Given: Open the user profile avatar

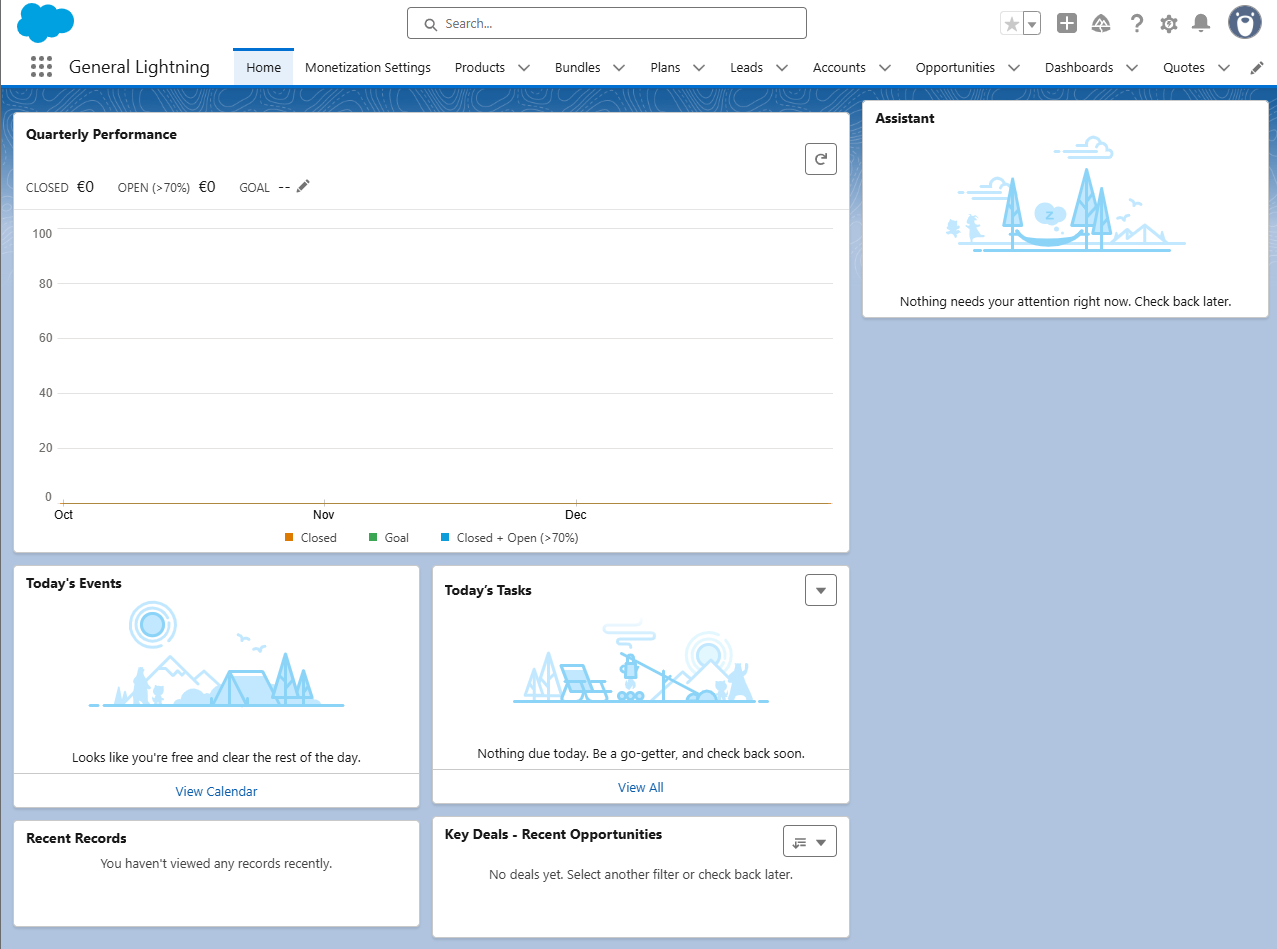Looking at the screenshot, I should pos(1244,21).
